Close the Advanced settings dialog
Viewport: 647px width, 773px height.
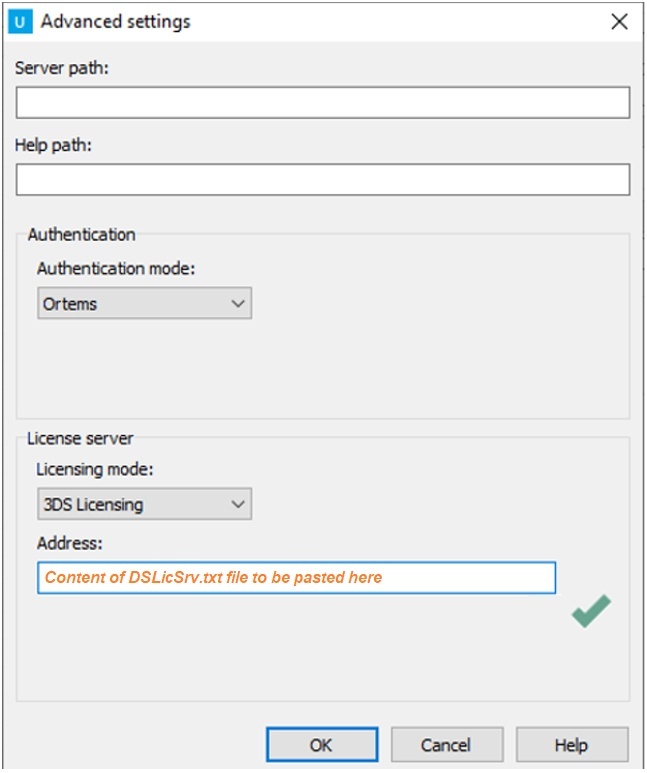click(619, 21)
